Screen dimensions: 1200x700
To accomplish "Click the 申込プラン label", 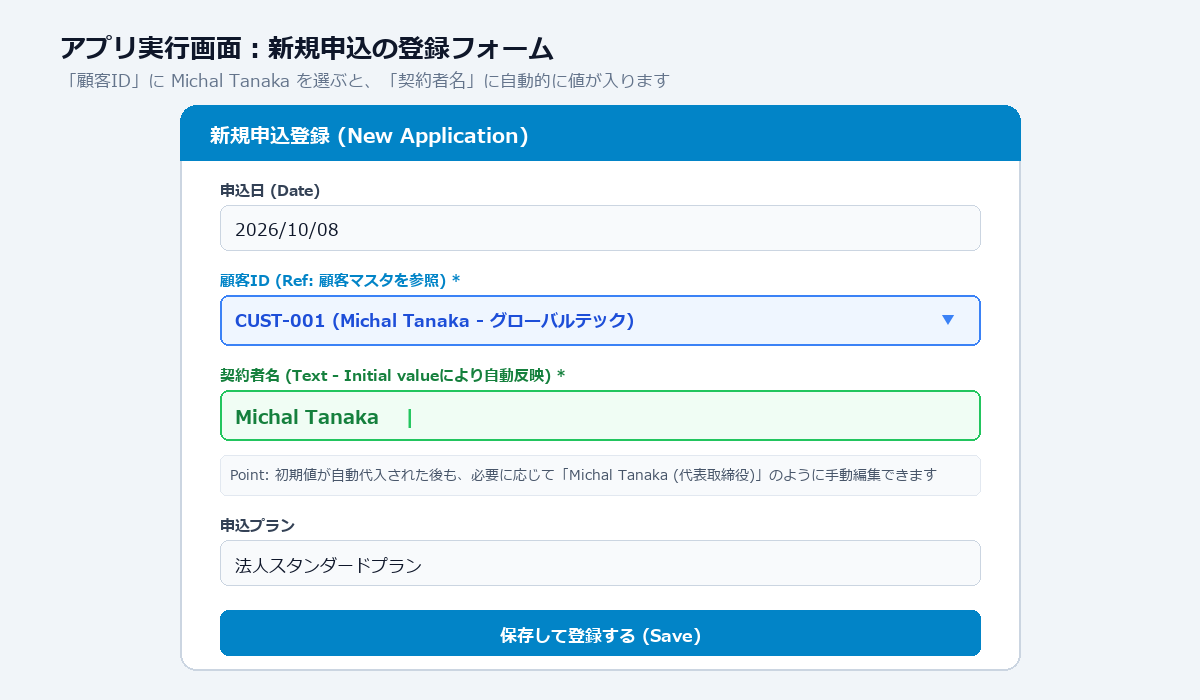I will point(257,525).
